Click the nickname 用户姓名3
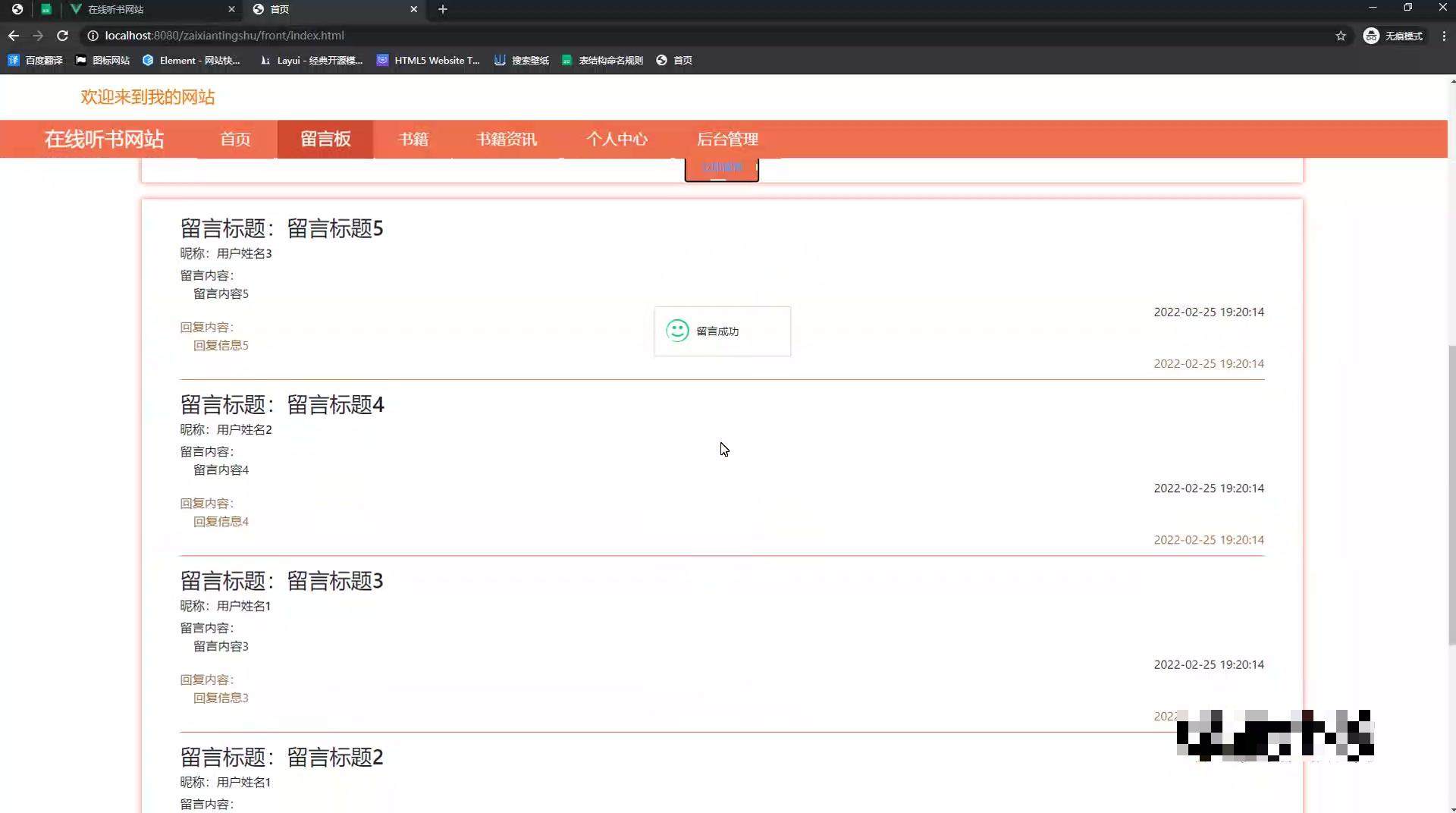The width and height of the screenshot is (1456, 813). (244, 253)
